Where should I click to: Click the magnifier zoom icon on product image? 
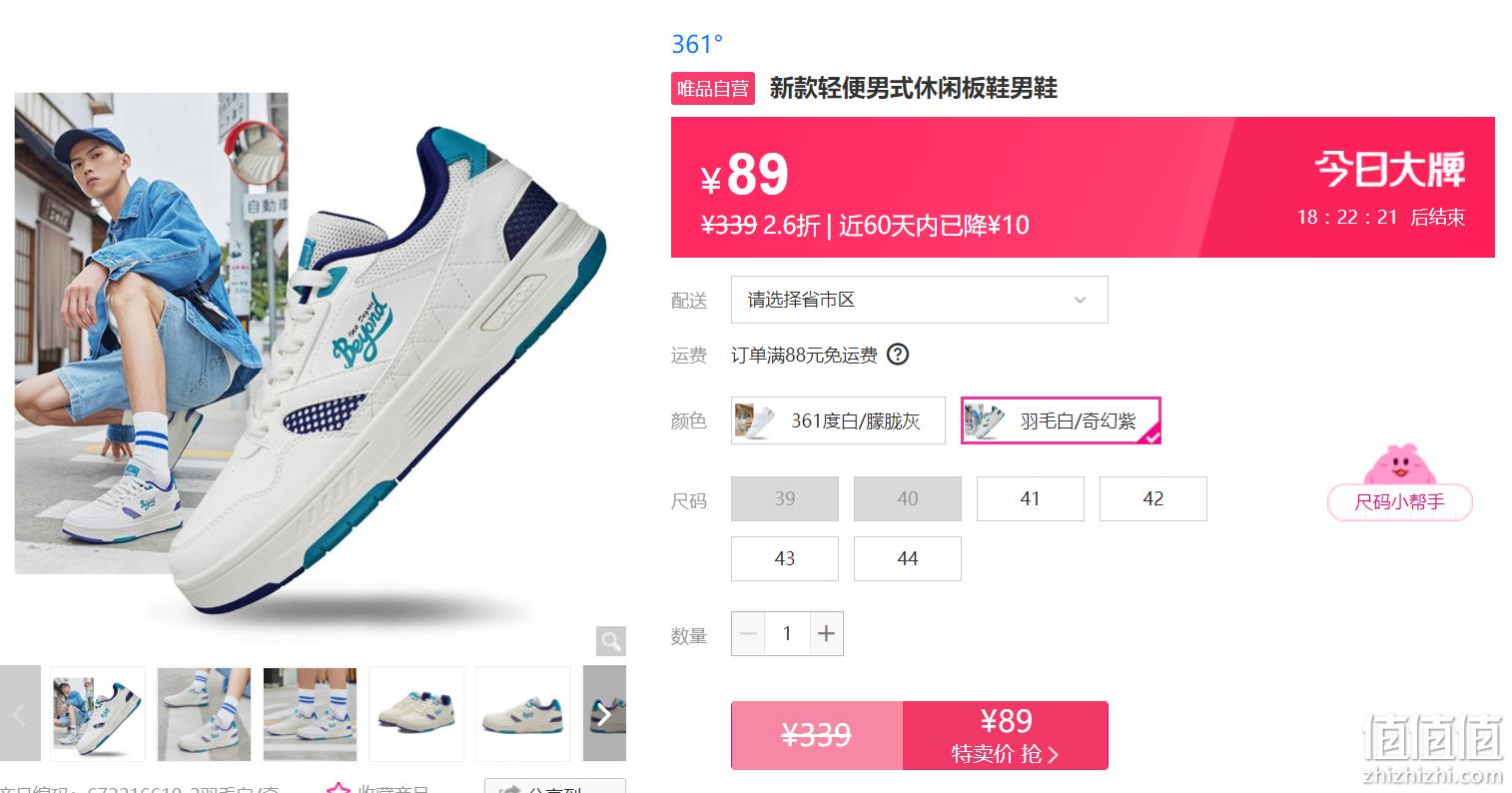(x=610, y=641)
